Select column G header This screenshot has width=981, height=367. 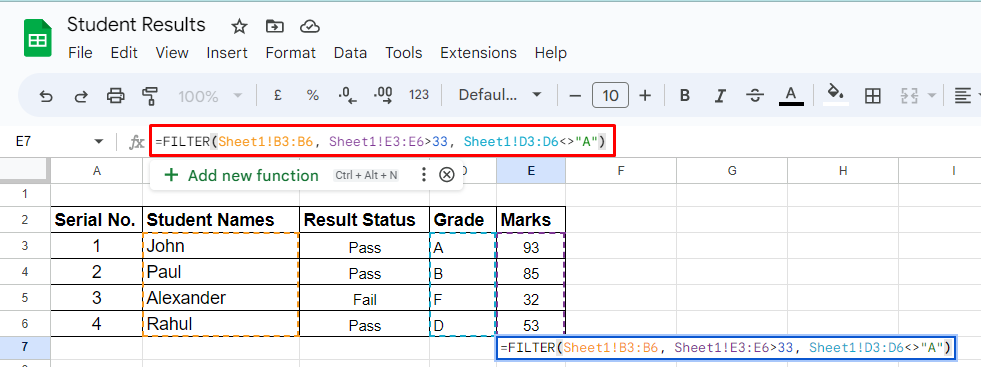pyautogui.click(x=731, y=171)
